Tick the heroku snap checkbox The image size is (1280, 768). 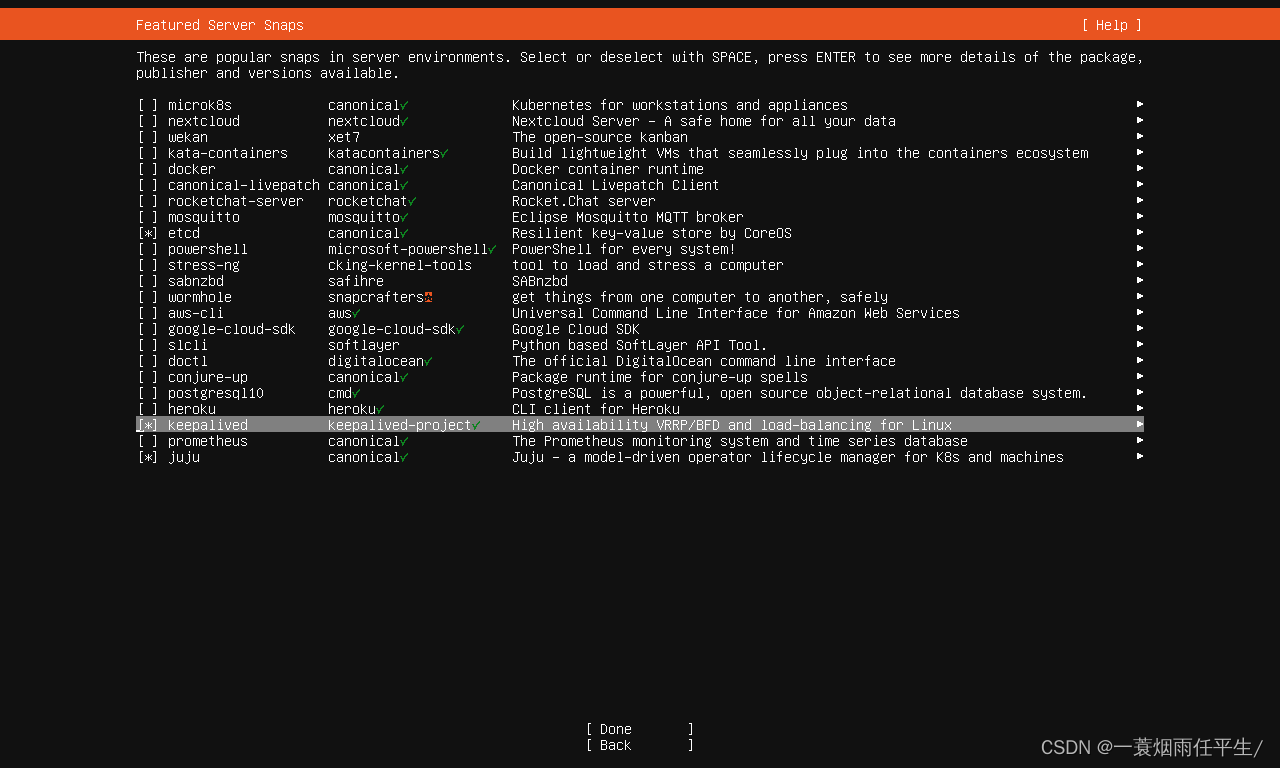(148, 409)
